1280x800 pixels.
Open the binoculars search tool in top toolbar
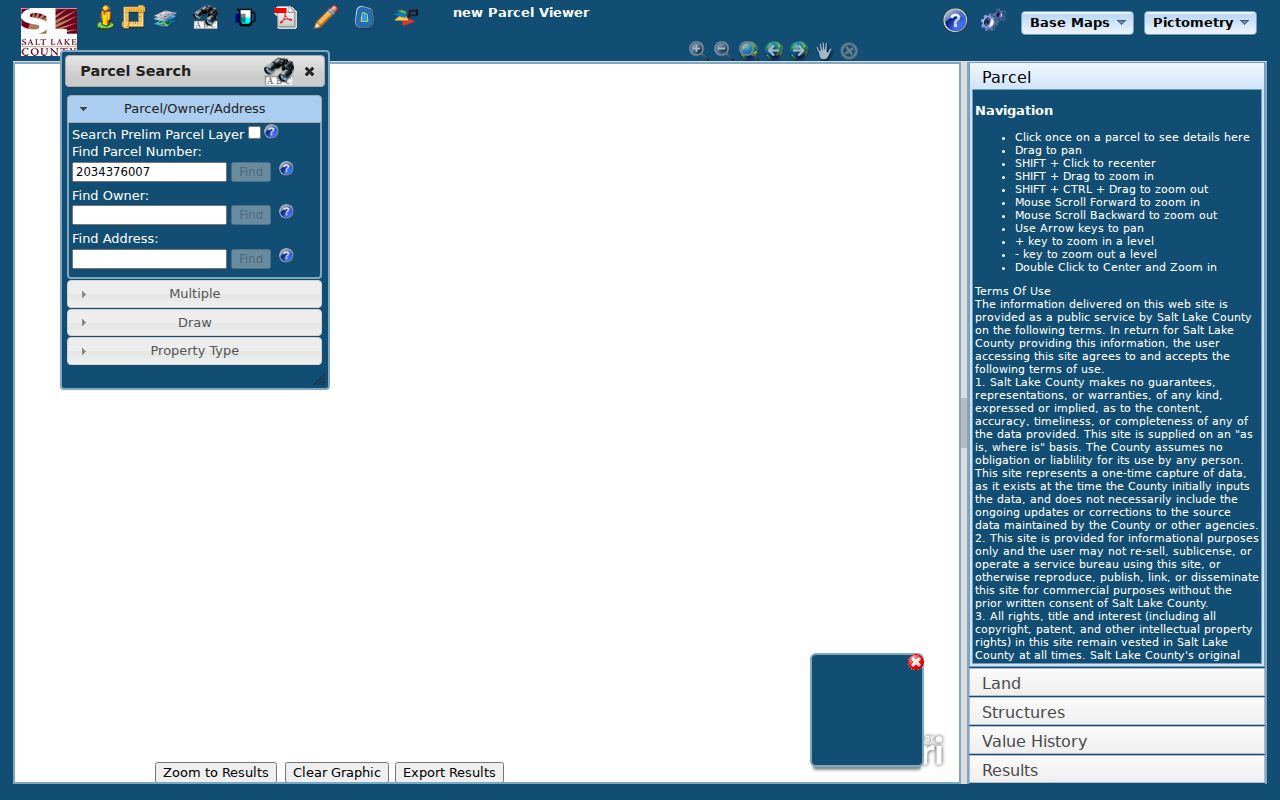[x=205, y=17]
